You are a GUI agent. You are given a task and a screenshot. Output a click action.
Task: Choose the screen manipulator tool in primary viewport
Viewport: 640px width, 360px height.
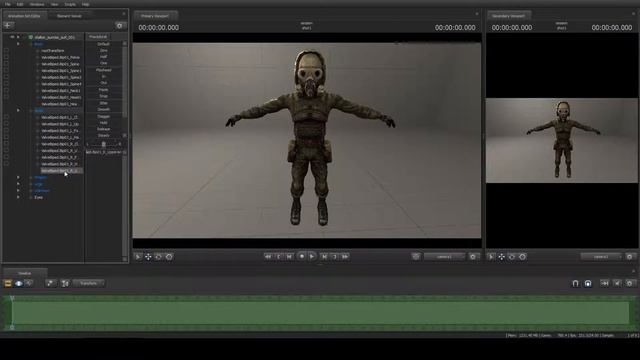(x=169, y=257)
